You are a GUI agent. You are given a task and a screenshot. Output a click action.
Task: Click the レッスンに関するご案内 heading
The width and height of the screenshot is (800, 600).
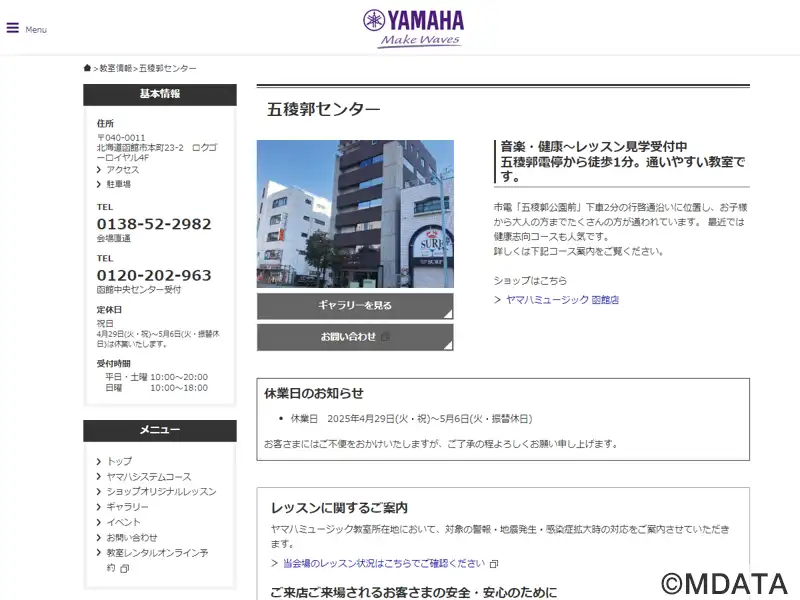click(339, 508)
